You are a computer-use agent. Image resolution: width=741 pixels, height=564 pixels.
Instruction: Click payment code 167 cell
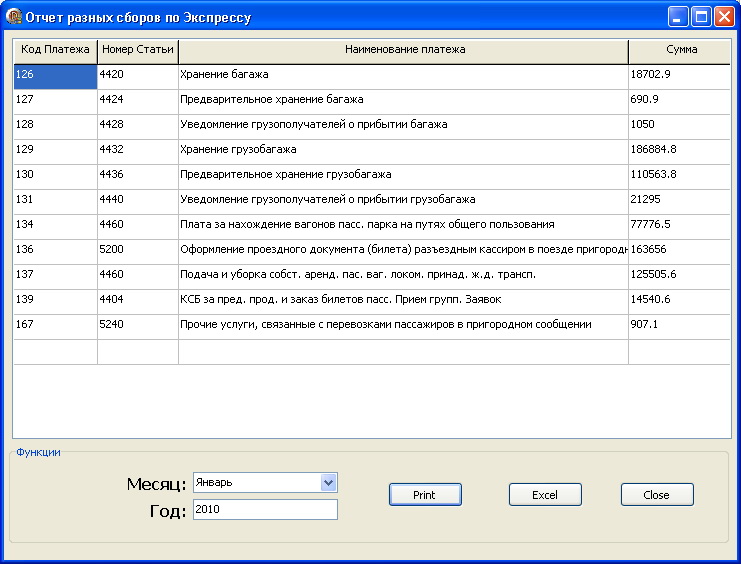pos(55,325)
